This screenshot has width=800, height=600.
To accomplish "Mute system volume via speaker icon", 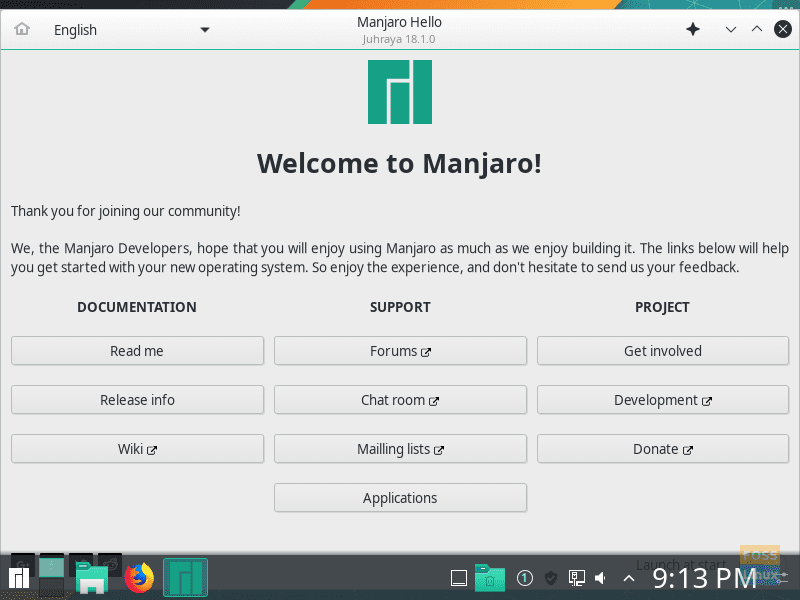I will tap(601, 578).
